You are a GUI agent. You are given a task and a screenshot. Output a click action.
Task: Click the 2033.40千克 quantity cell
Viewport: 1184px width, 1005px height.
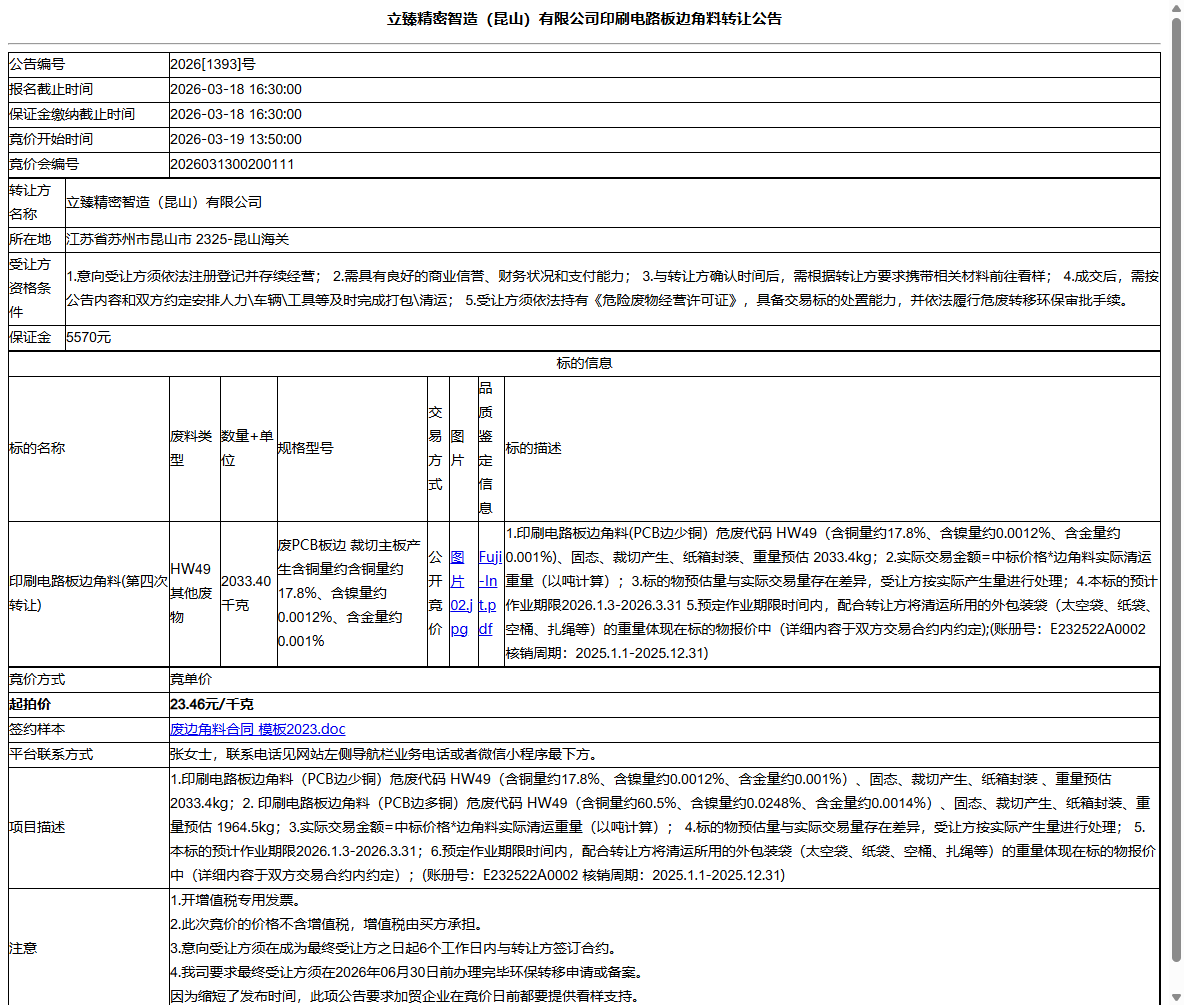tap(248, 592)
